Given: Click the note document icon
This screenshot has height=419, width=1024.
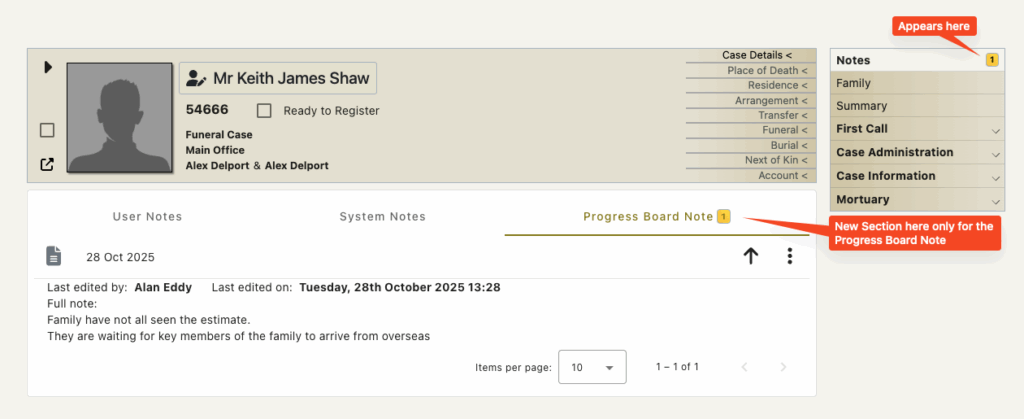Looking at the screenshot, I should pos(54,256).
